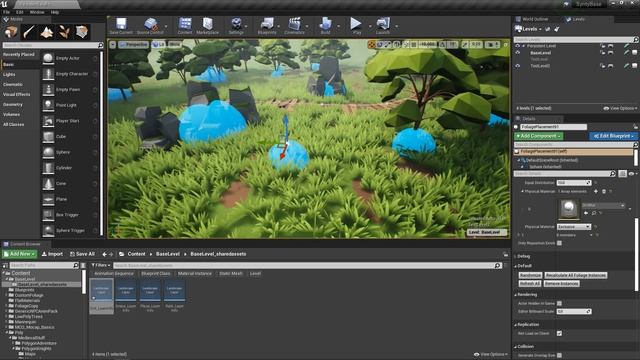Screen dimensions: 640x360
Task: Select the Place mode icon
Action: coord(11,32)
